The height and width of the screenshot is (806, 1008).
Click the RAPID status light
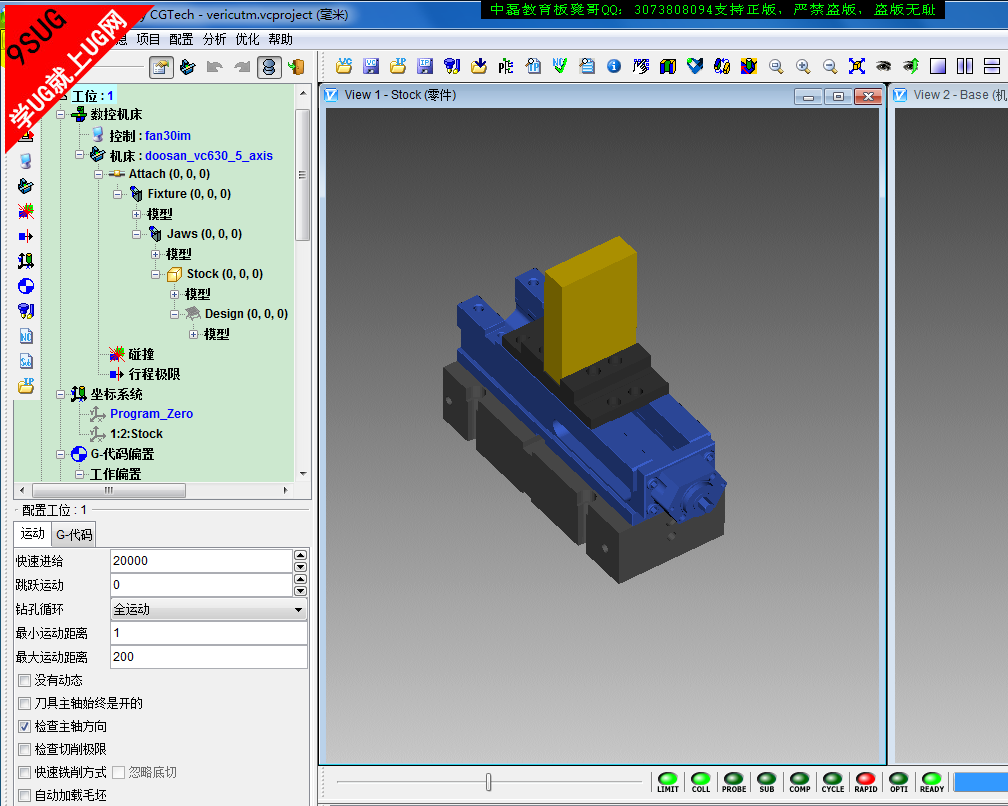tap(865, 782)
